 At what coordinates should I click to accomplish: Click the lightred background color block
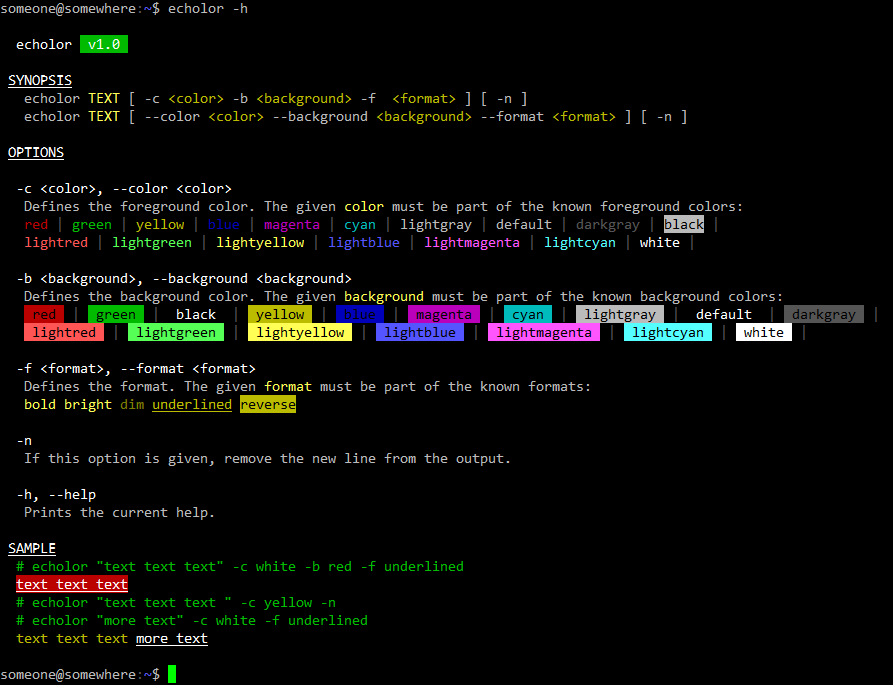pyautogui.click(x=64, y=333)
